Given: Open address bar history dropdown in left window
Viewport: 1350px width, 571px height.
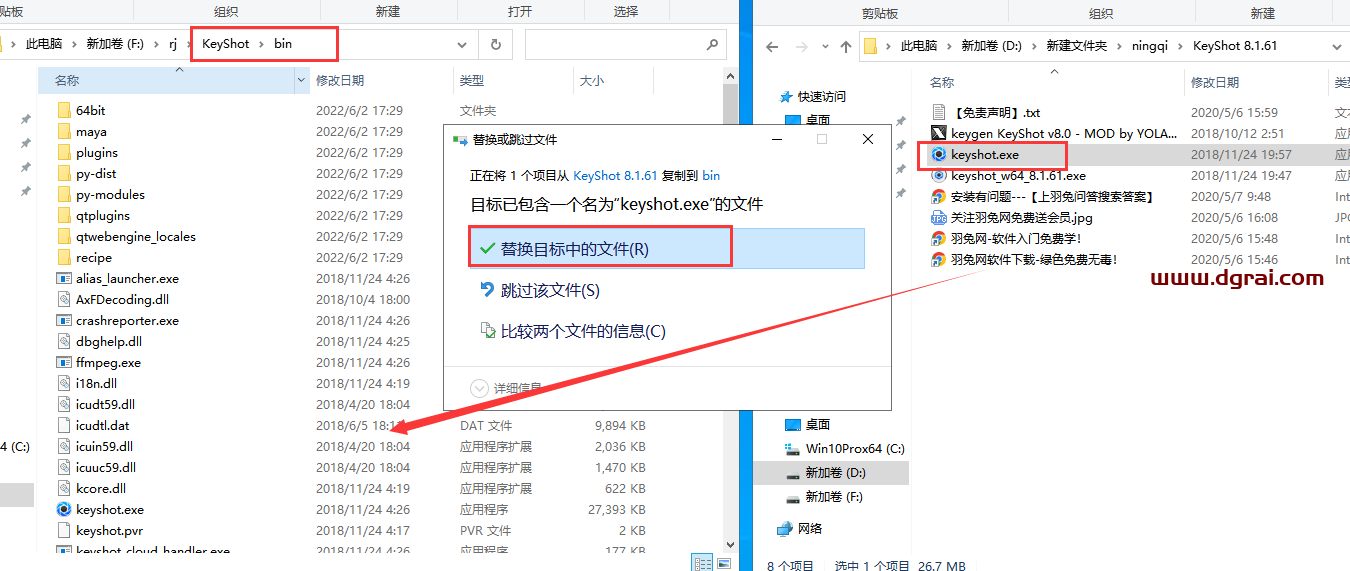Looking at the screenshot, I should point(462,45).
